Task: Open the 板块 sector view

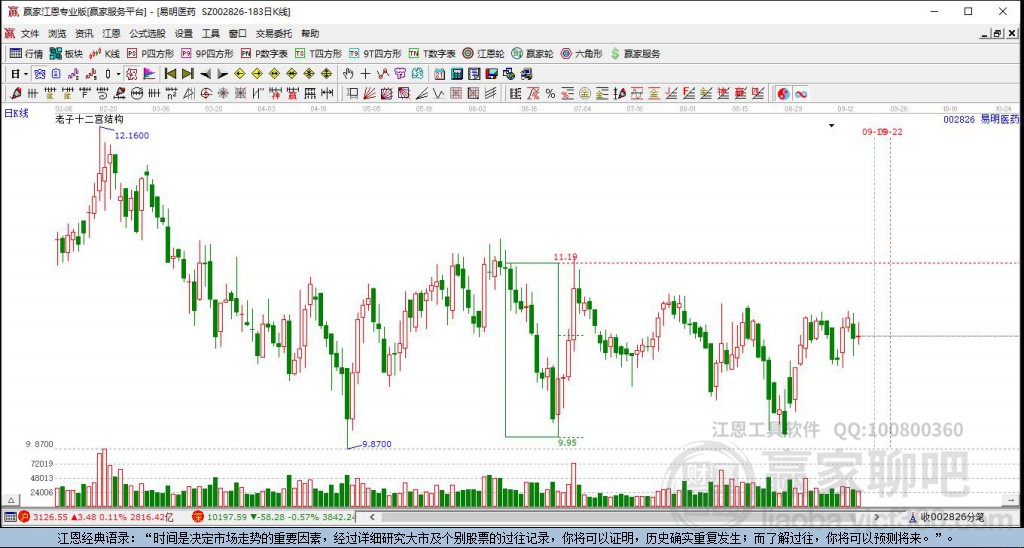Action: click(x=66, y=54)
